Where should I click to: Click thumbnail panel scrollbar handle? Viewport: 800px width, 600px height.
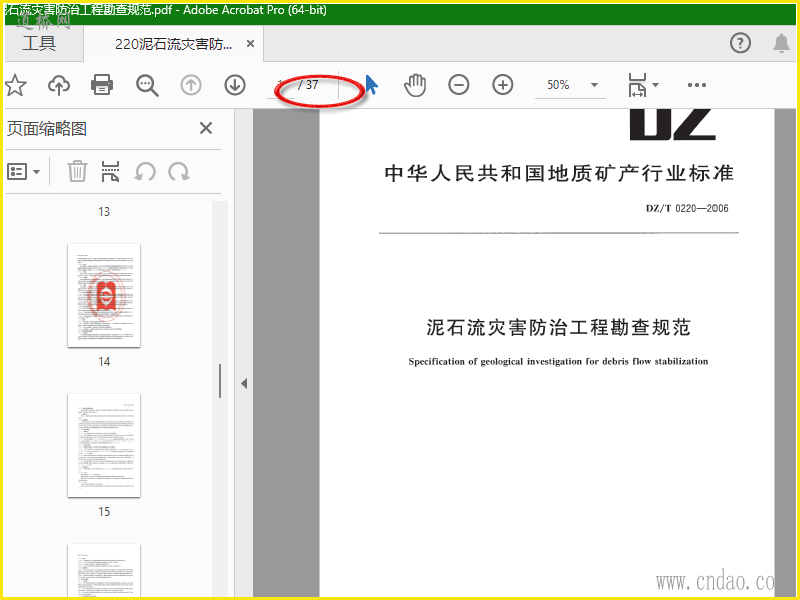pyautogui.click(x=220, y=381)
